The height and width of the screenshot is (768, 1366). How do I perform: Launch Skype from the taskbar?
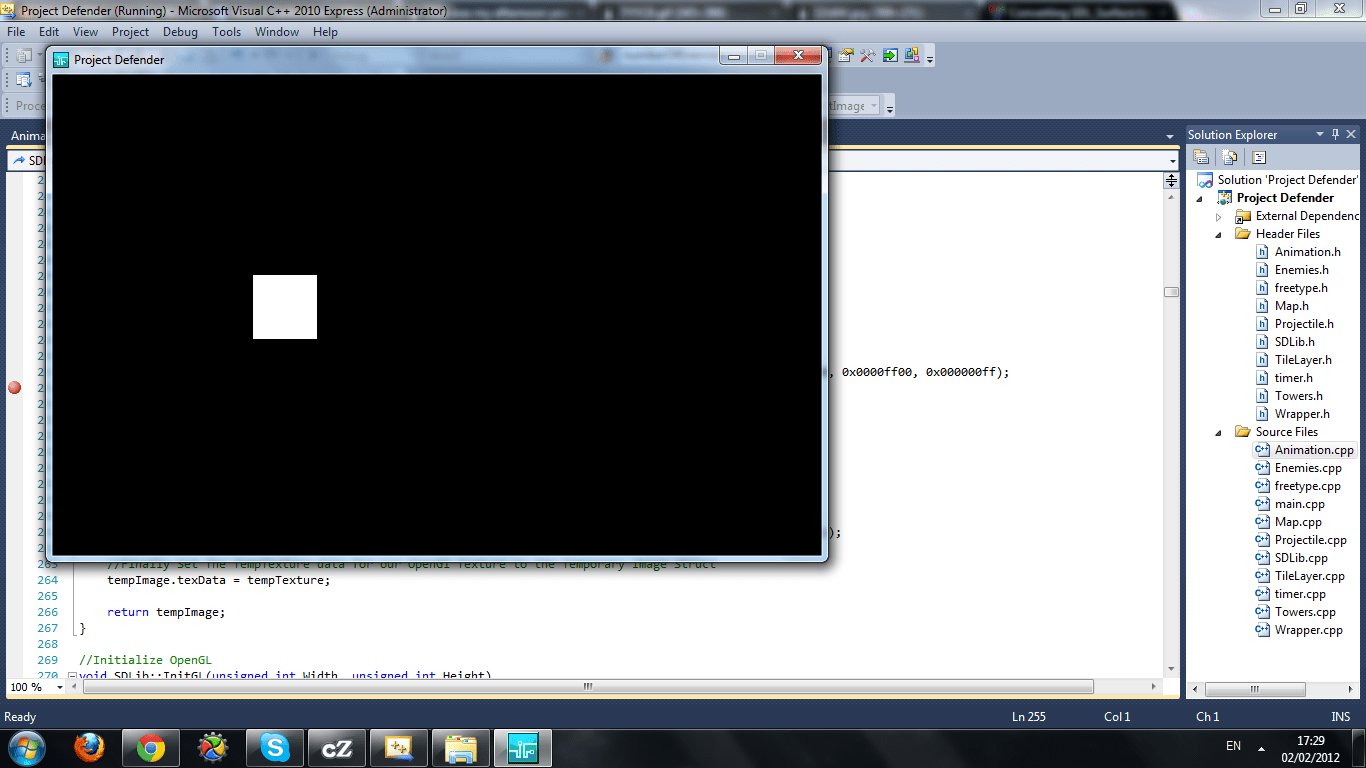pos(274,747)
